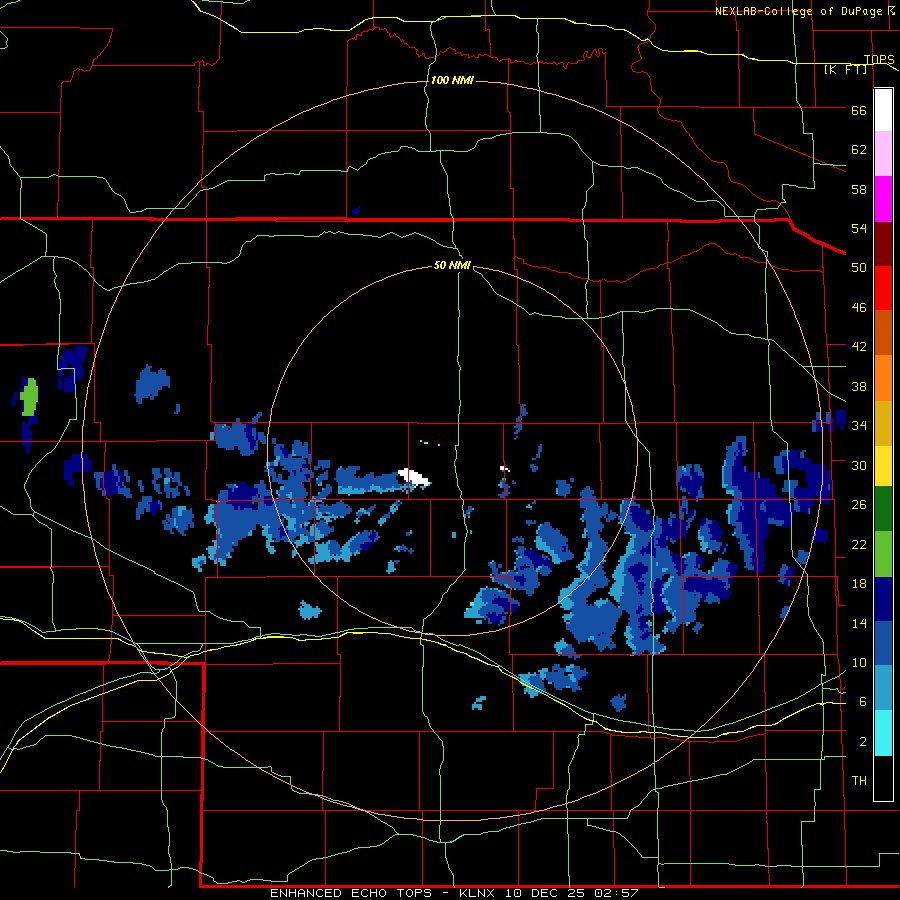Click the 'NEXLAB-College of DuPage' credit text

coord(798,11)
